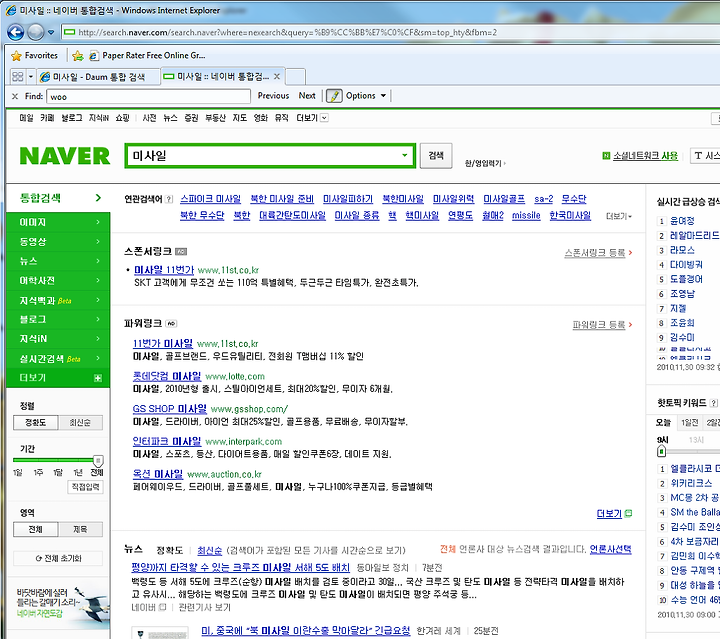This screenshot has width=720, height=639.
Task: Close the Find bar
Action: click(15, 96)
